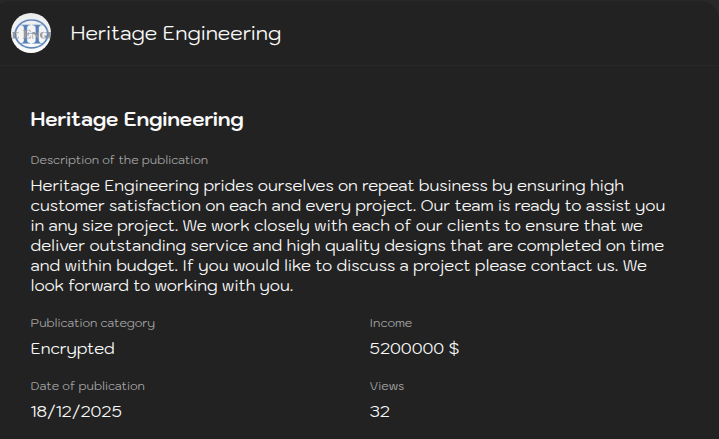The image size is (719, 439).
Task: Click the Heritage Engineering header title
Action: pos(175,34)
